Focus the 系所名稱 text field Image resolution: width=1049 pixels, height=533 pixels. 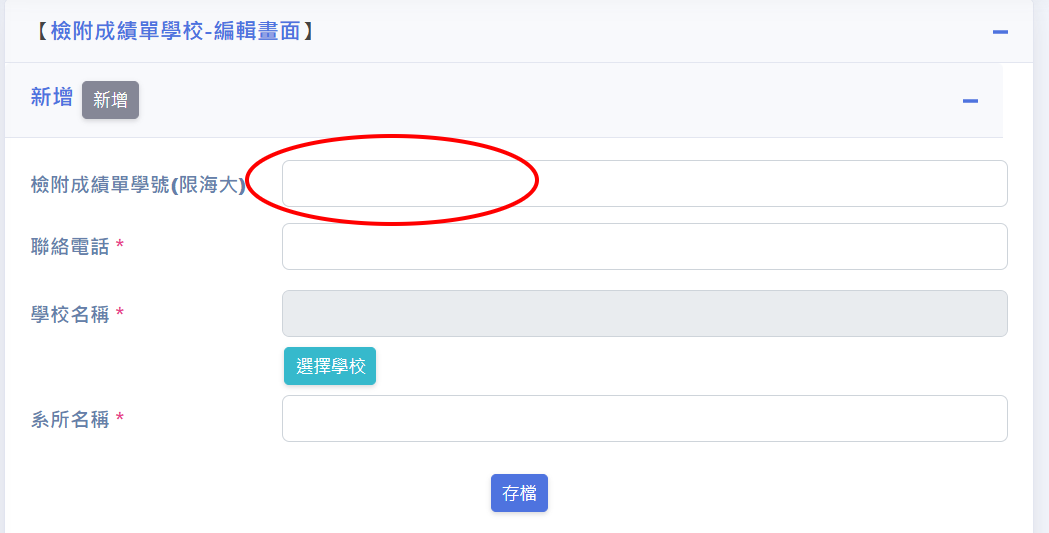pos(644,419)
